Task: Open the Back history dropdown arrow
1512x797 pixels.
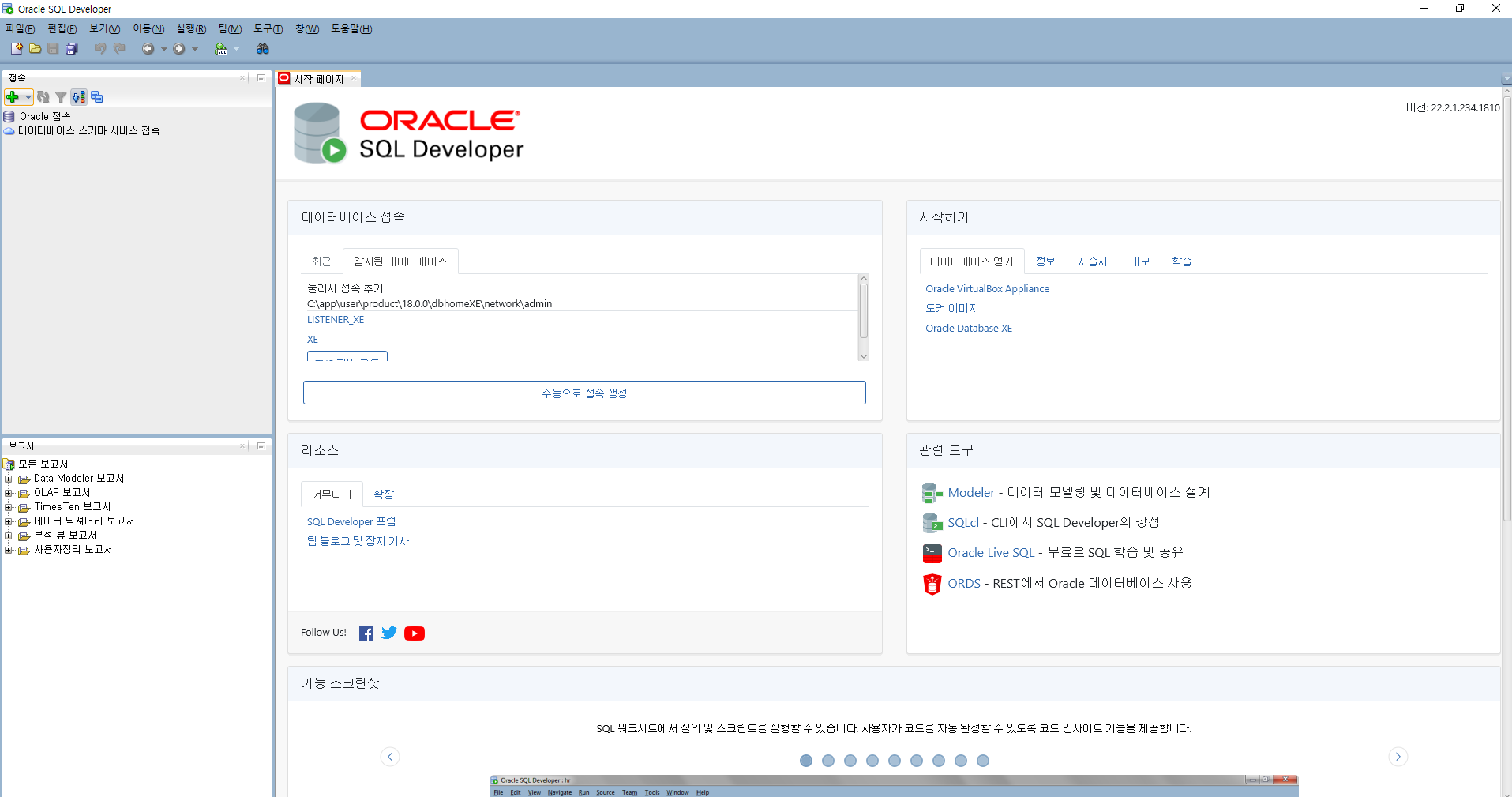Action: click(x=163, y=49)
